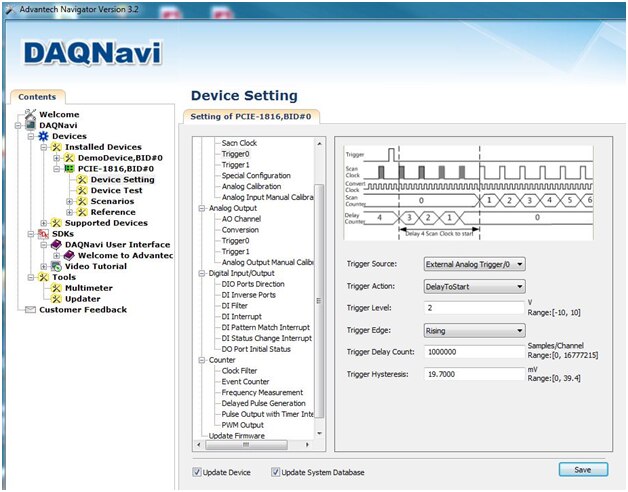
Task: Select the Setting of PCIE-1816,BID#0 tab
Action: point(251,117)
